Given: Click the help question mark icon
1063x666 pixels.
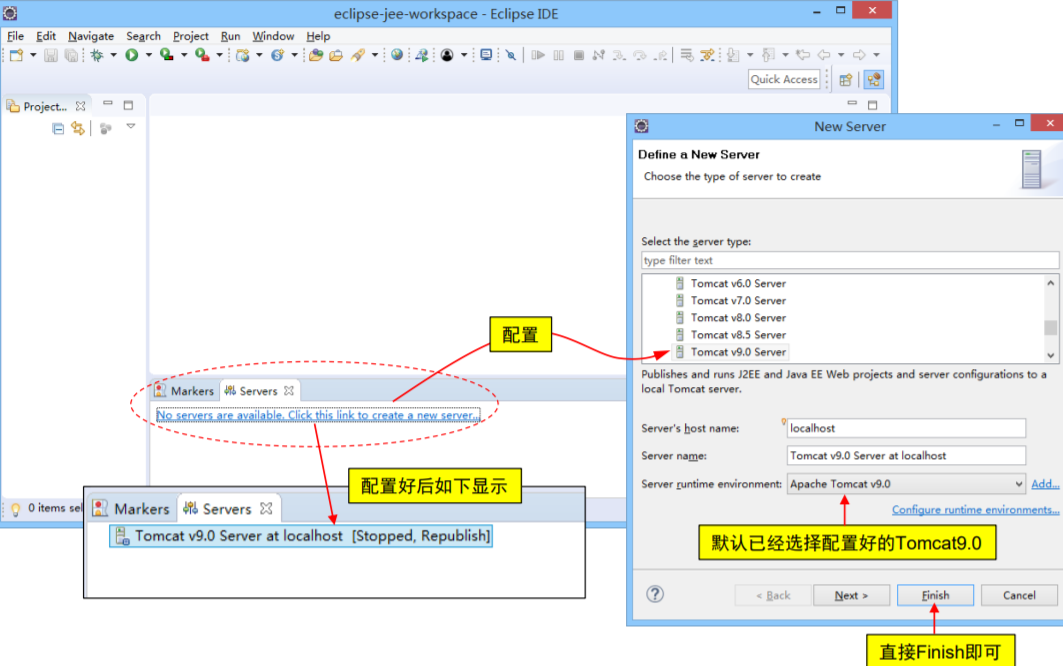Looking at the screenshot, I should tap(655, 594).
